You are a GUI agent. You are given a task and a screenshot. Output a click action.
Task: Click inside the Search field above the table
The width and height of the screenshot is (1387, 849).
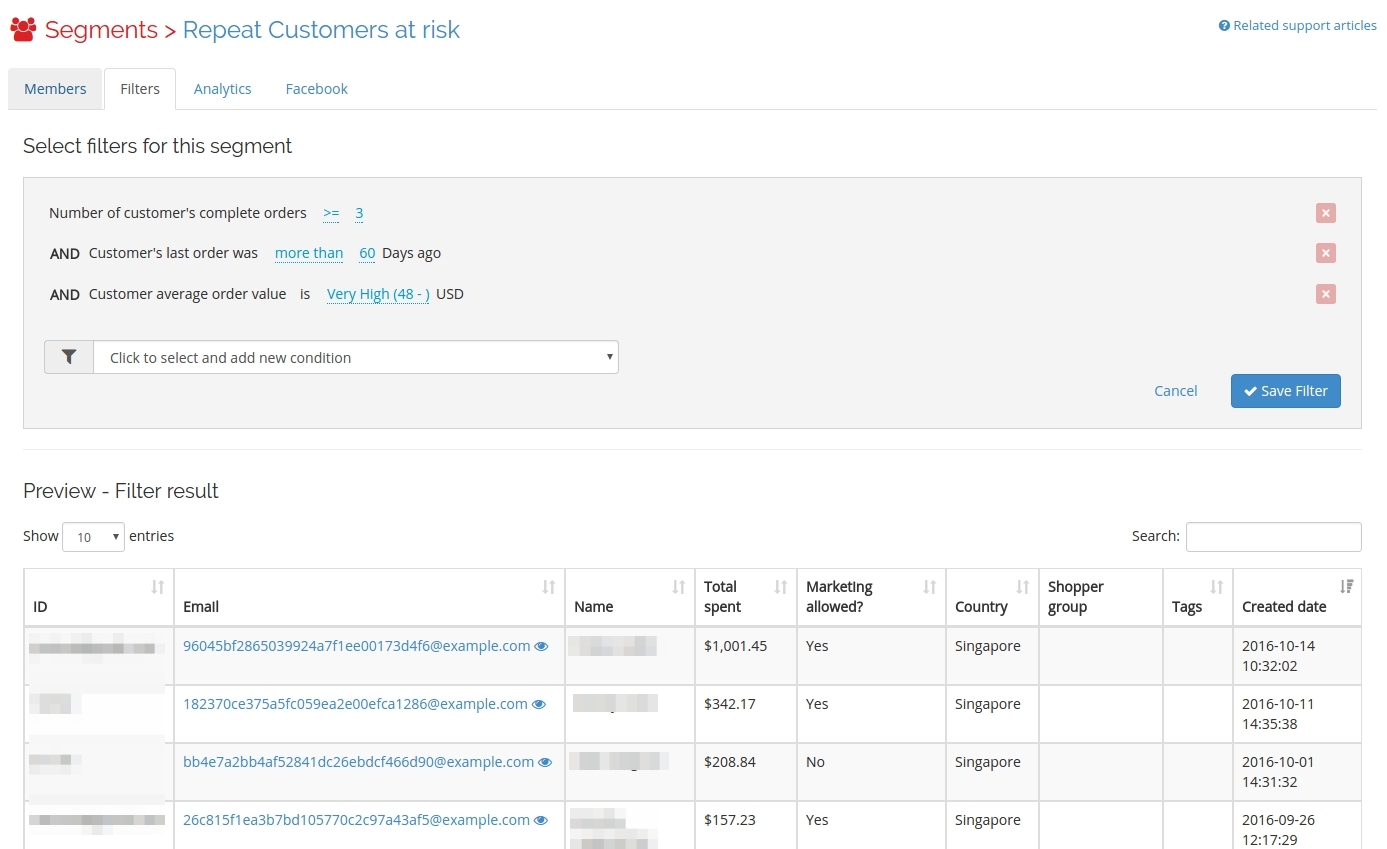1273,536
